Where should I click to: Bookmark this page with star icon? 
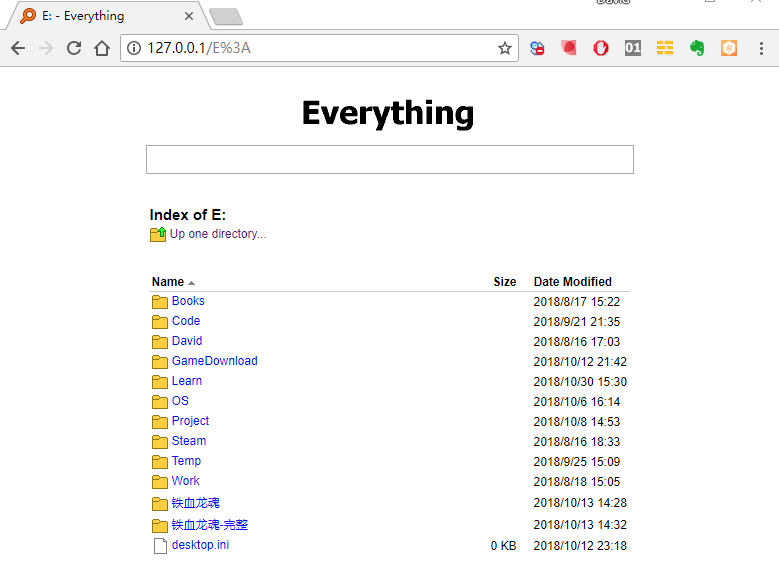tap(504, 48)
